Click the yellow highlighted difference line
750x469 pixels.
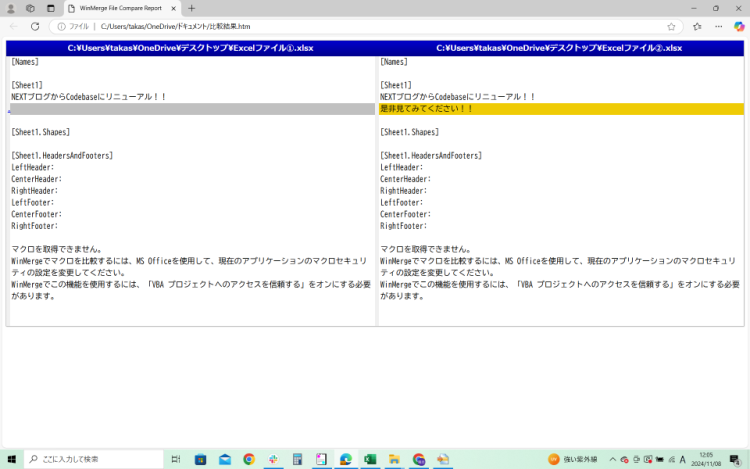point(560,108)
